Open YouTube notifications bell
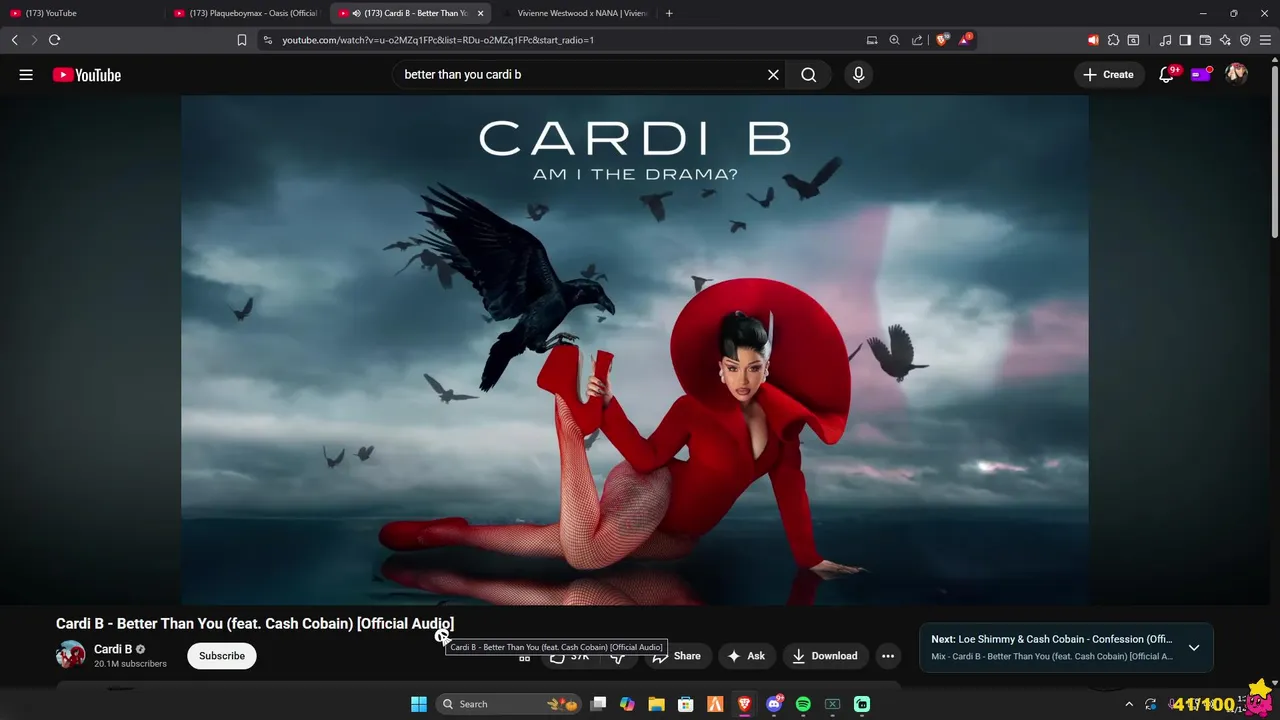1280x720 pixels. point(1166,75)
